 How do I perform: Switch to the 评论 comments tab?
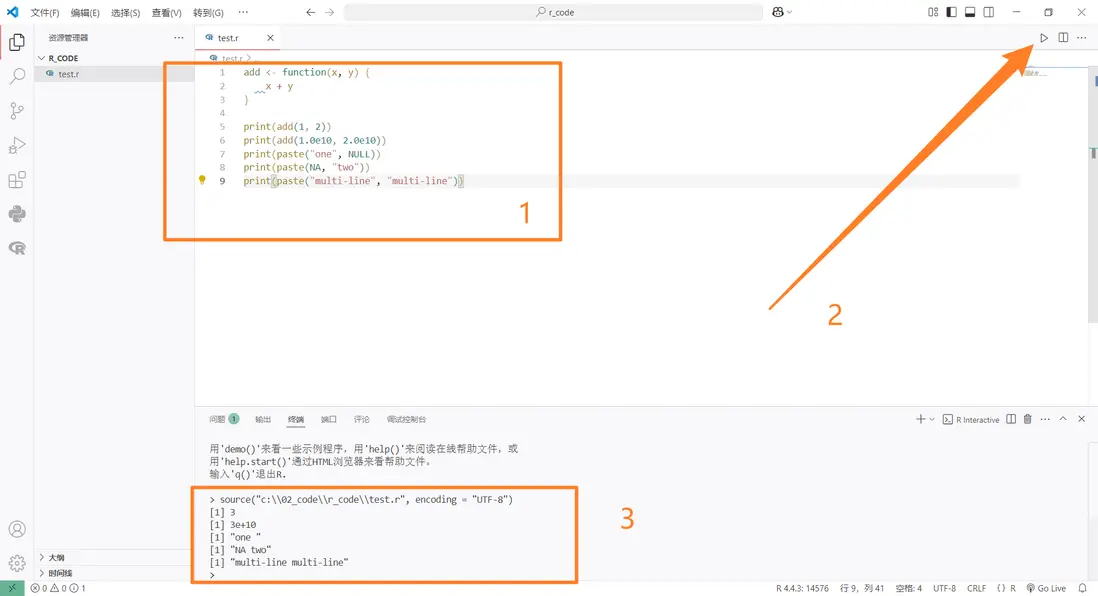pos(361,419)
